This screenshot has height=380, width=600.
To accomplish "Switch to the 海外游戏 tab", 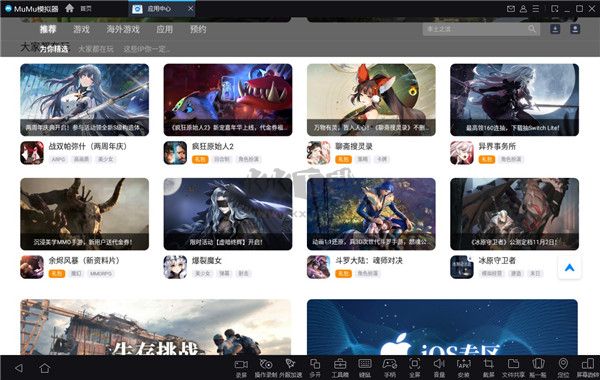I will coord(123,29).
